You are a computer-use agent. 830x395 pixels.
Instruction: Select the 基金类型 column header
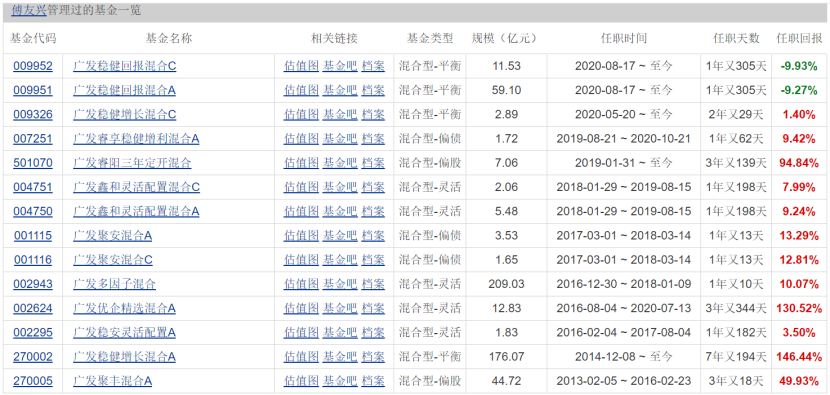430,38
